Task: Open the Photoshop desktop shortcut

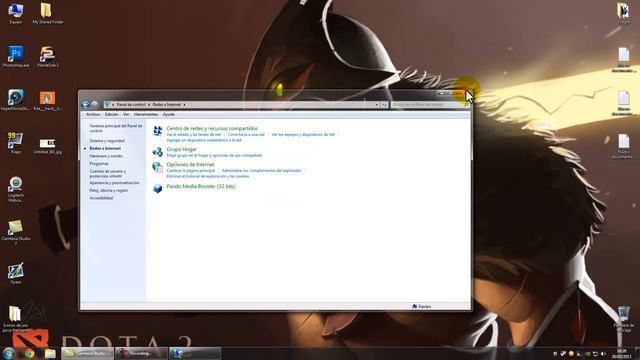Action: [16, 56]
